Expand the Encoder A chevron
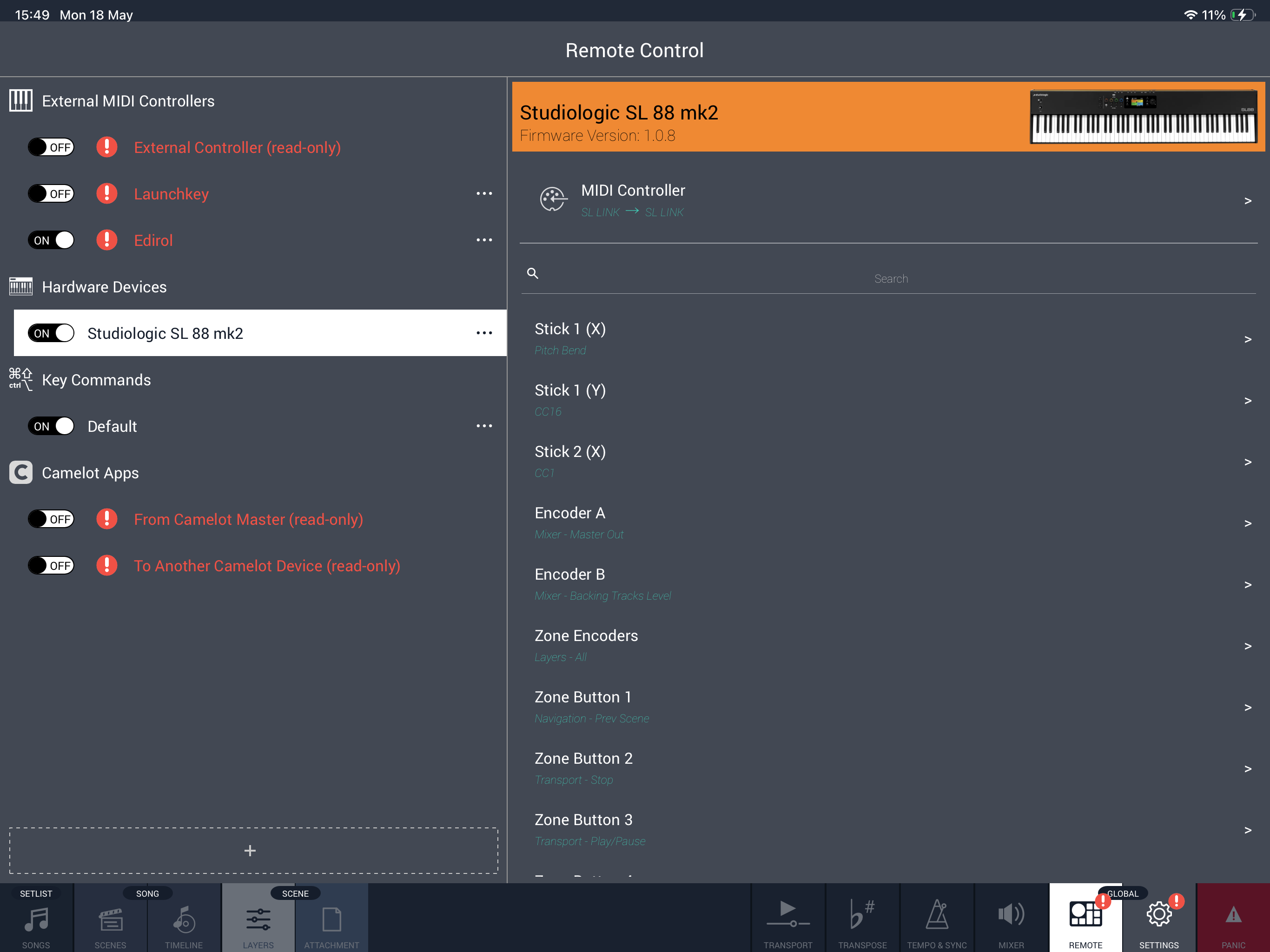The height and width of the screenshot is (952, 1270). 1247,524
